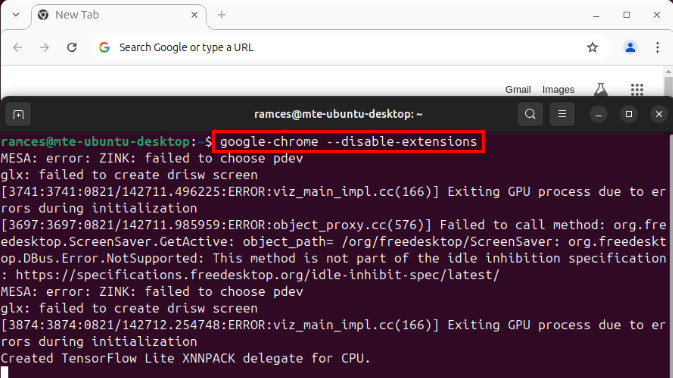
Task: Click the green ramces@mte-ubuntu-desktop prompt text
Action: pos(95,142)
